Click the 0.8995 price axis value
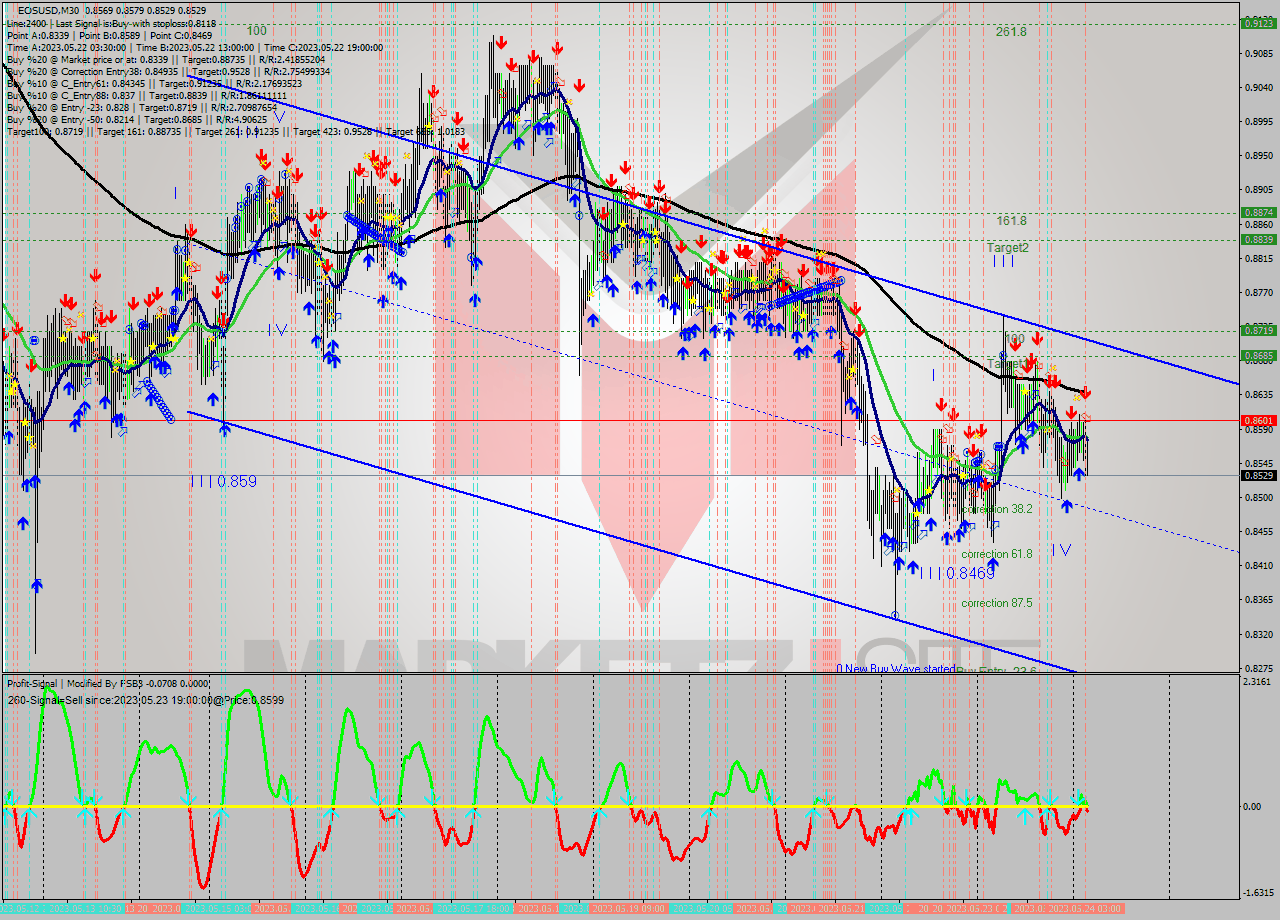Screen dimensions: 1280x920 (1257, 122)
